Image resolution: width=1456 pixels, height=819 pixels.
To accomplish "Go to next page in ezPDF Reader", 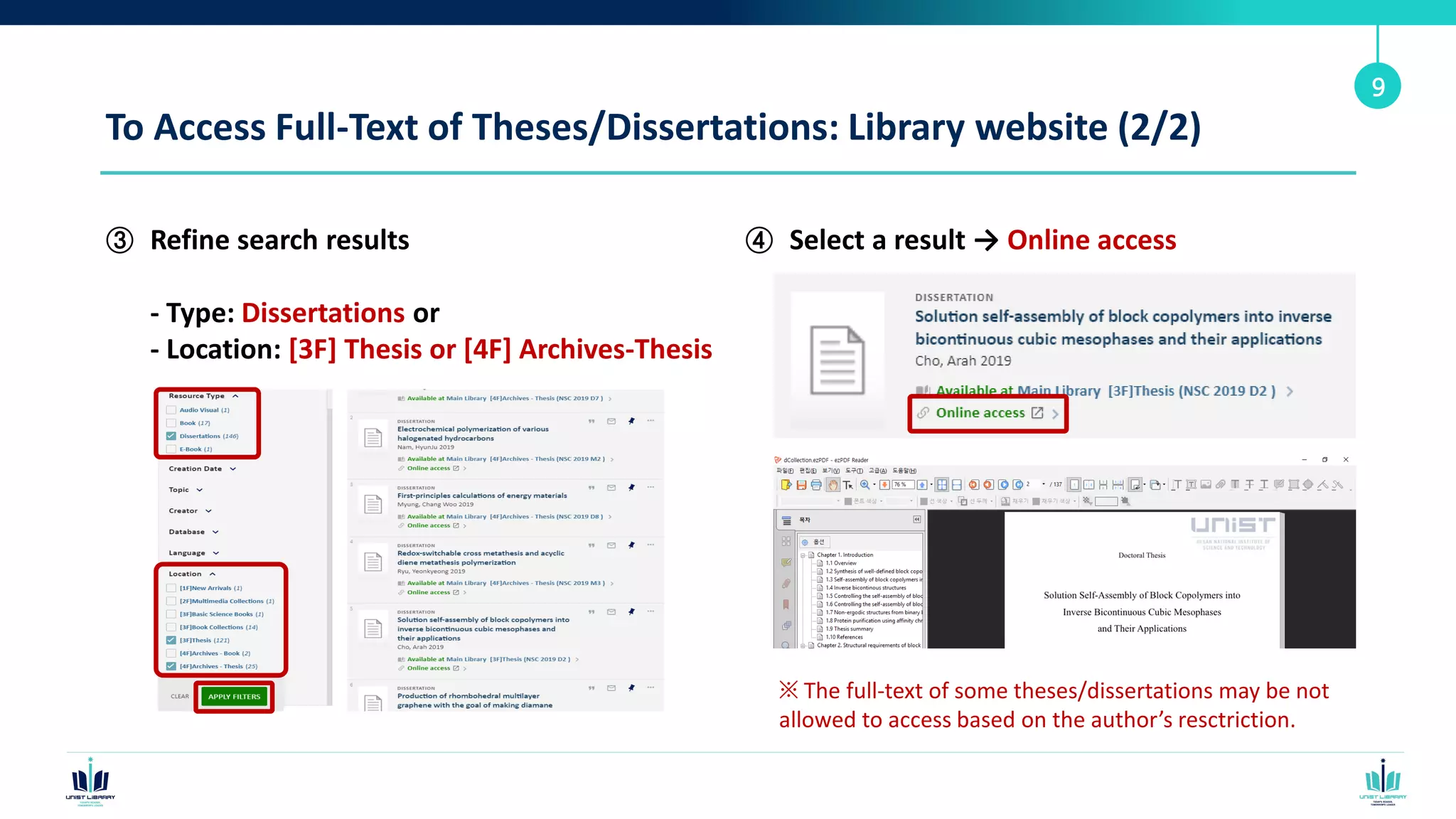I will pos(1003,485).
